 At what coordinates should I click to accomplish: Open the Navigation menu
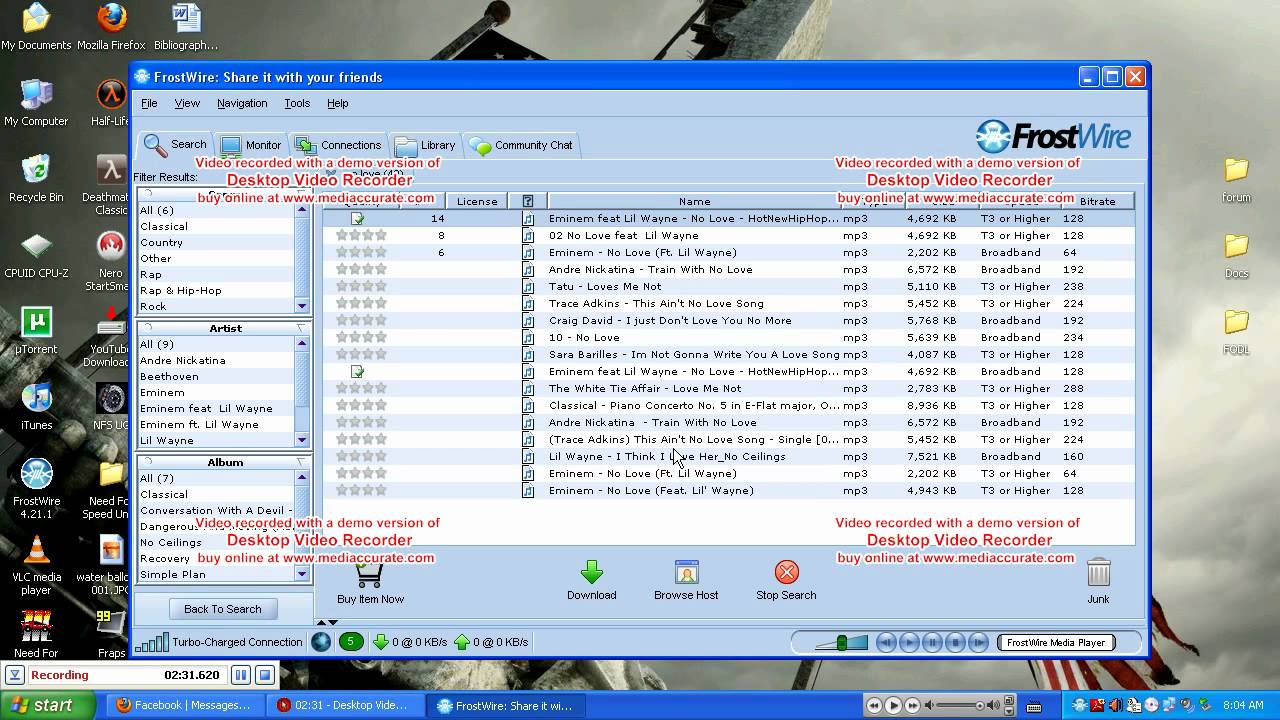click(x=242, y=103)
